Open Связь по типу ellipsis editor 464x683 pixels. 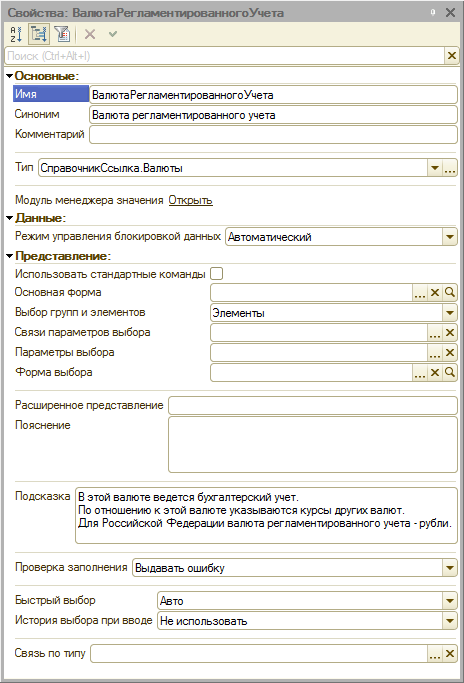point(435,654)
